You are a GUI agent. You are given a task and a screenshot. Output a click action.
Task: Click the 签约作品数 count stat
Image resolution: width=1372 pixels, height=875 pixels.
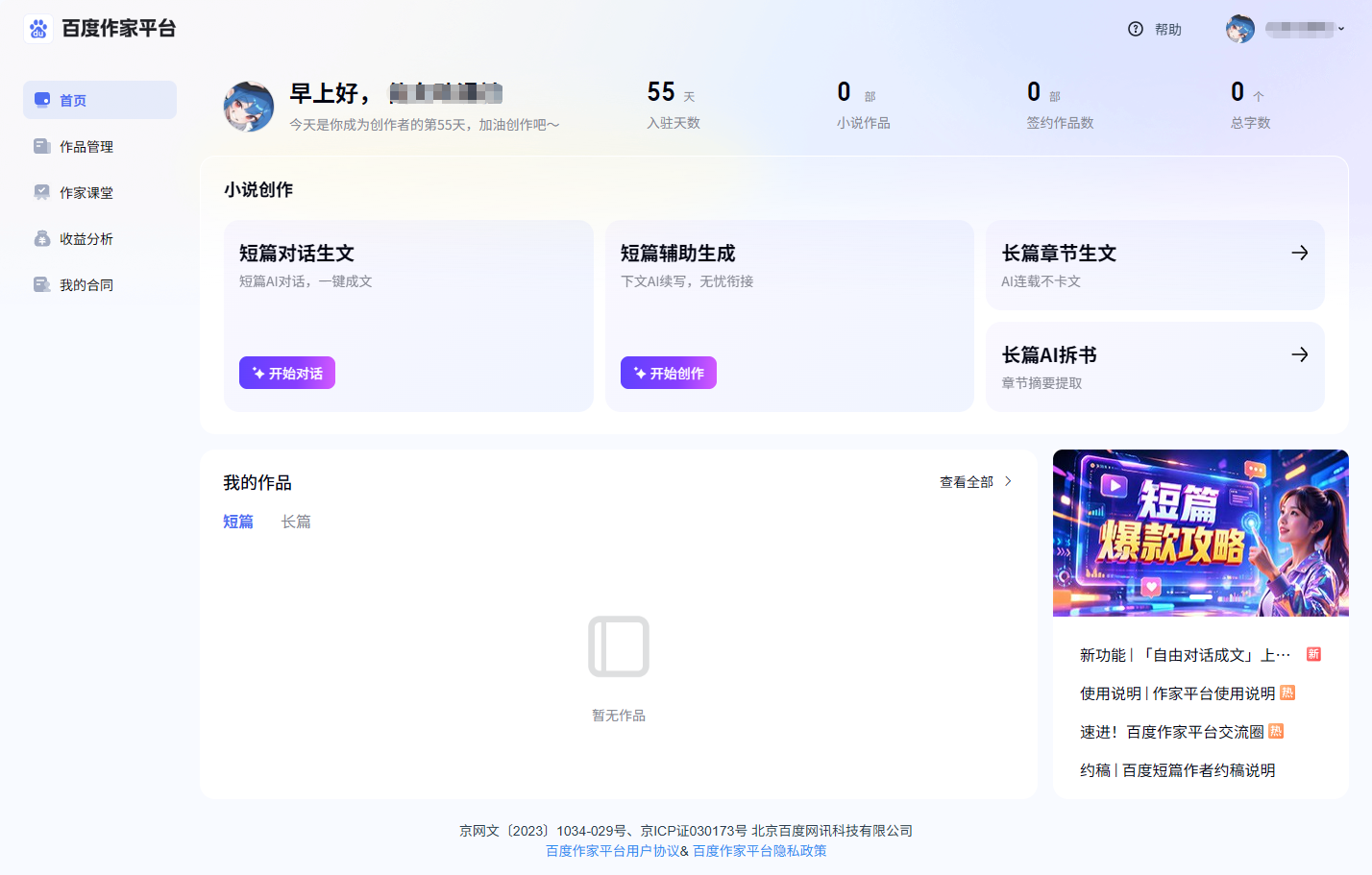[1060, 105]
